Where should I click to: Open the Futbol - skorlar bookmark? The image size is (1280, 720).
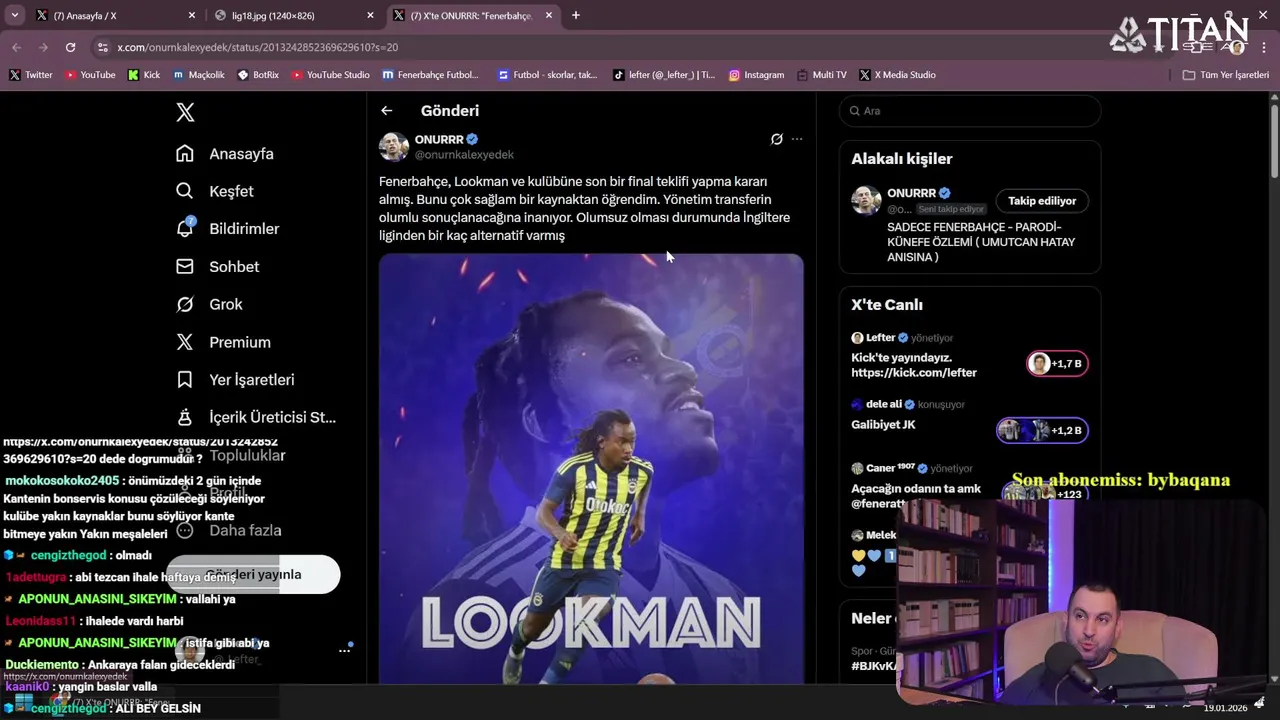(x=547, y=75)
